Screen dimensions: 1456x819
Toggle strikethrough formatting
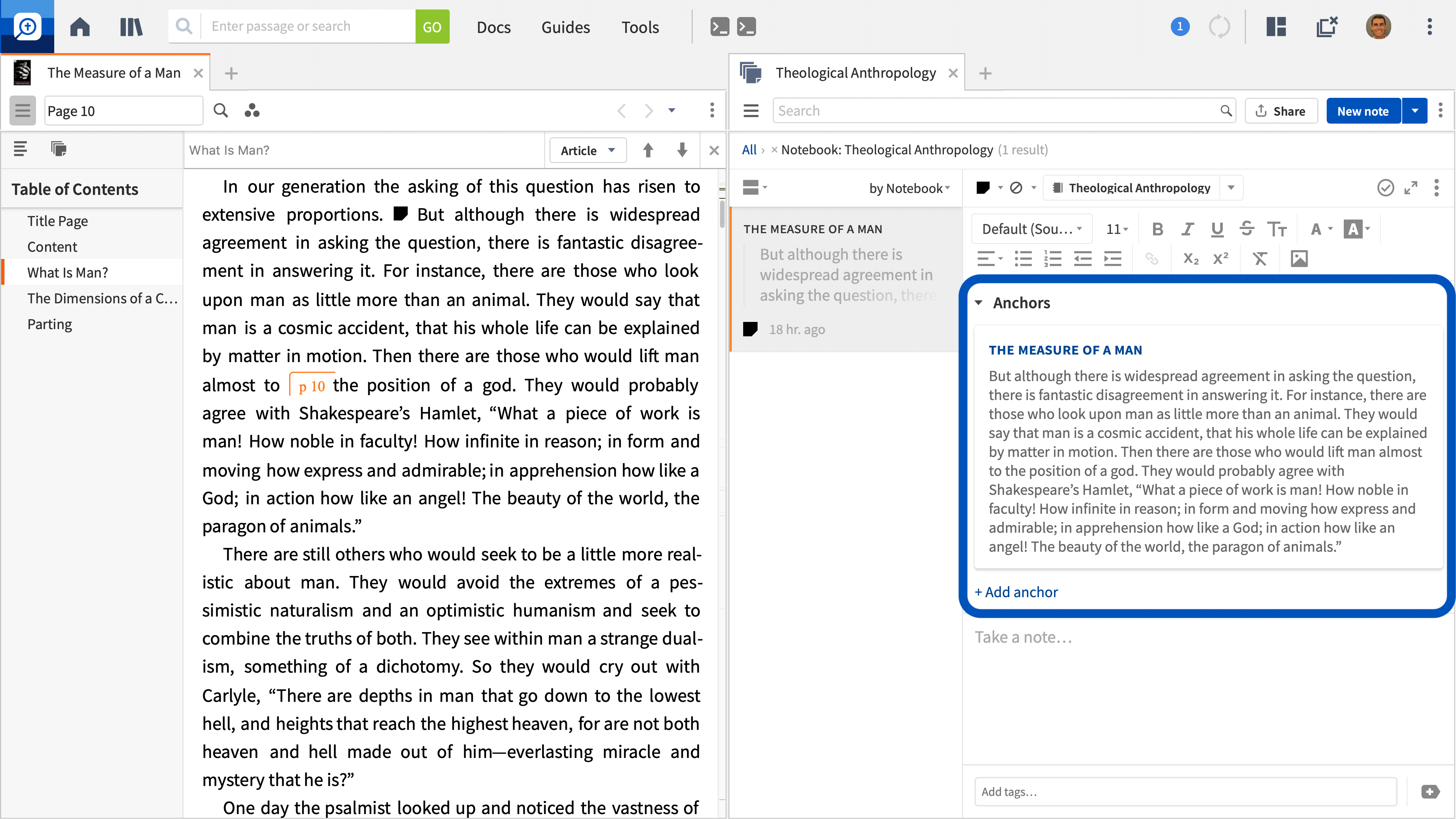[1246, 229]
